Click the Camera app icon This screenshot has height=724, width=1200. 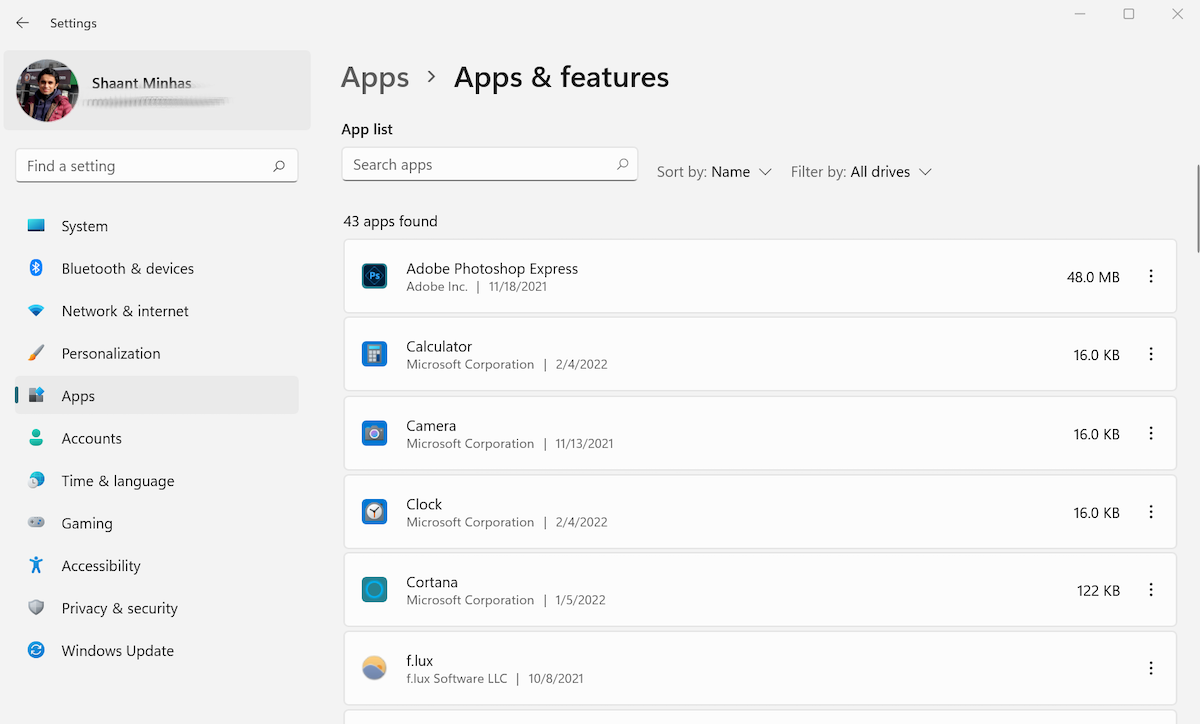click(x=374, y=433)
